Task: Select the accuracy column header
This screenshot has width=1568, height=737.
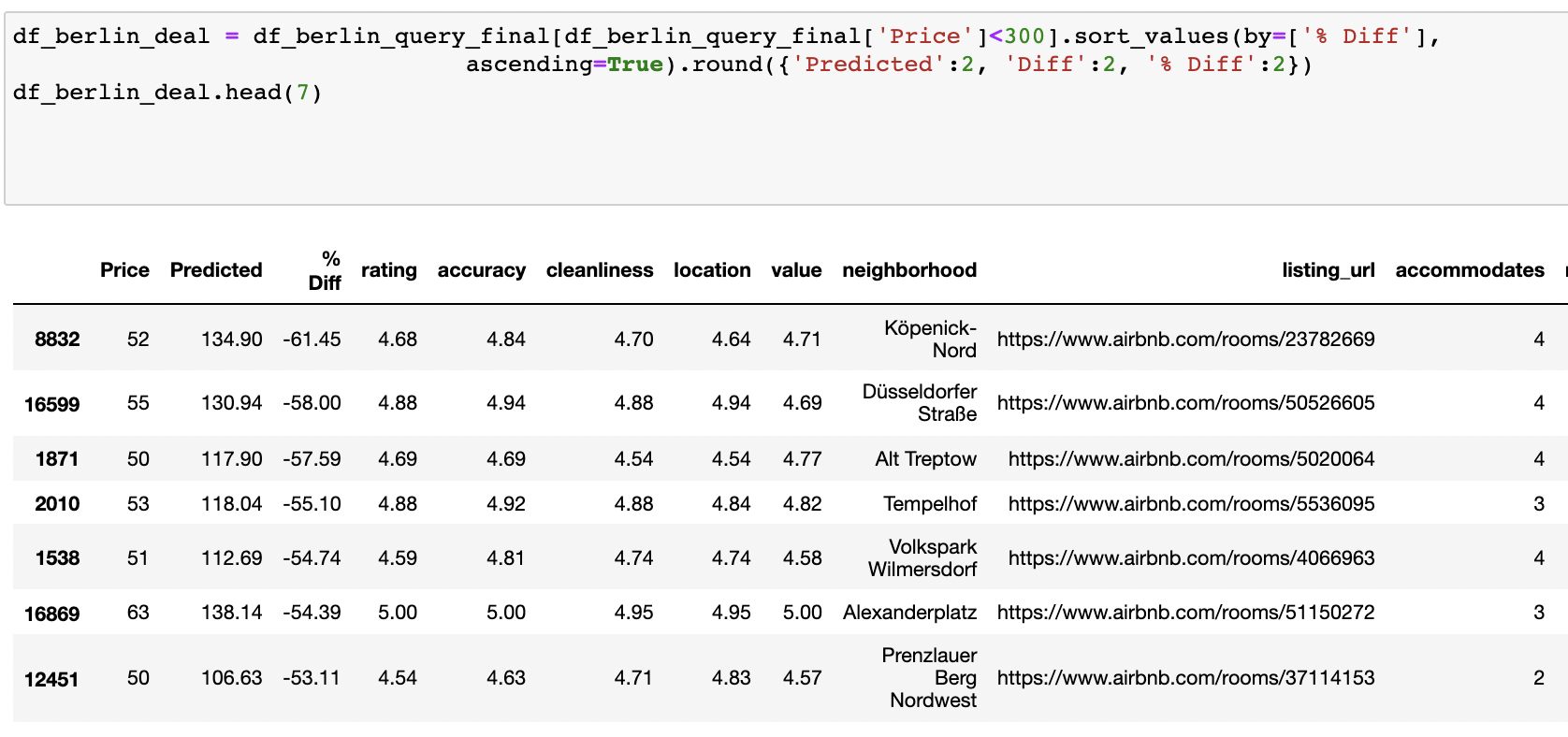Action: tap(482, 270)
